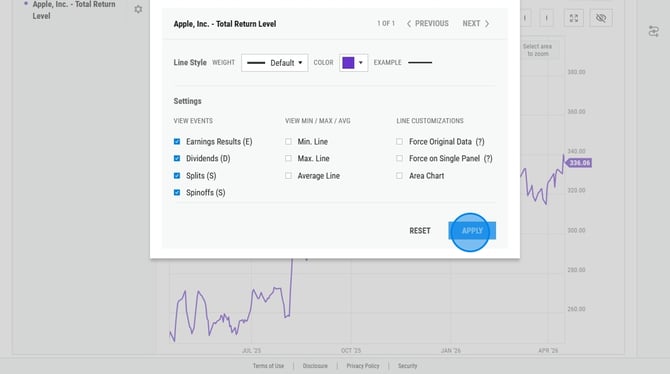Click the Force on Single Panel help (?)
The image size is (670, 374).
(488, 159)
